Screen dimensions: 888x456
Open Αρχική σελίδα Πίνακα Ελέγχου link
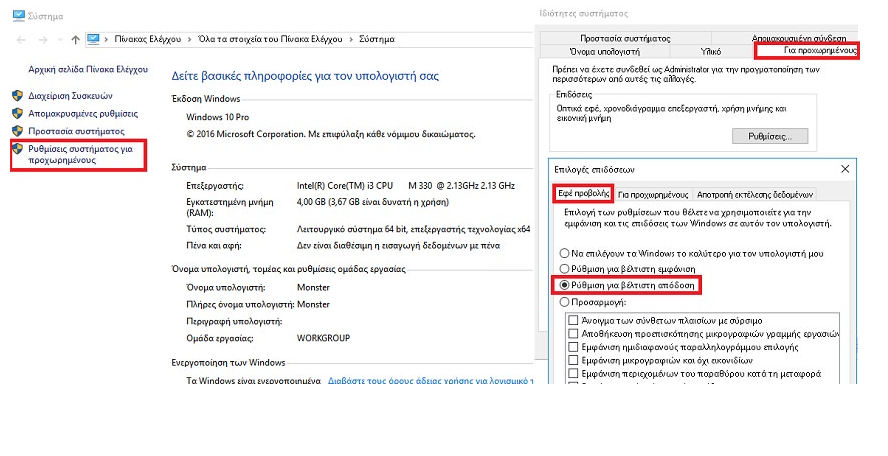[x=87, y=70]
